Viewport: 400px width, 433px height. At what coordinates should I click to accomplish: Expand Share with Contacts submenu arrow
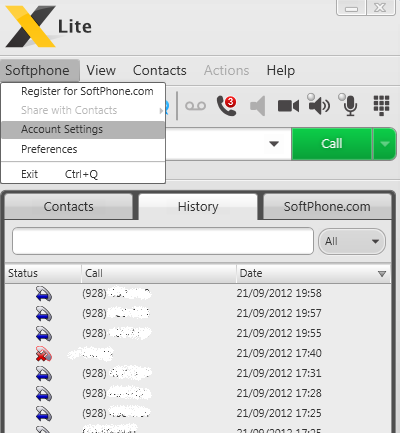[x=161, y=110]
